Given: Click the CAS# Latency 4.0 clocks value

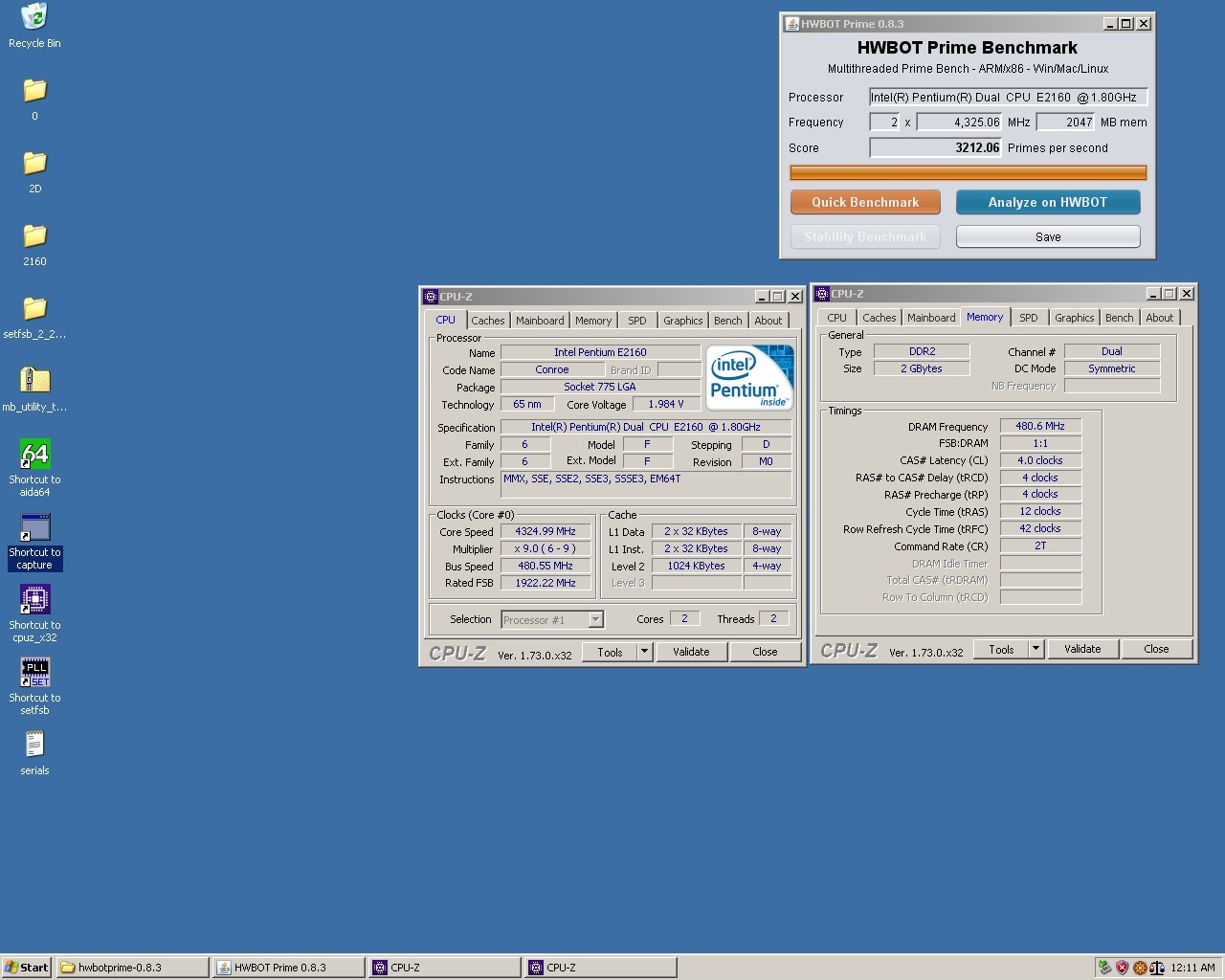Looking at the screenshot, I should [x=1040, y=460].
